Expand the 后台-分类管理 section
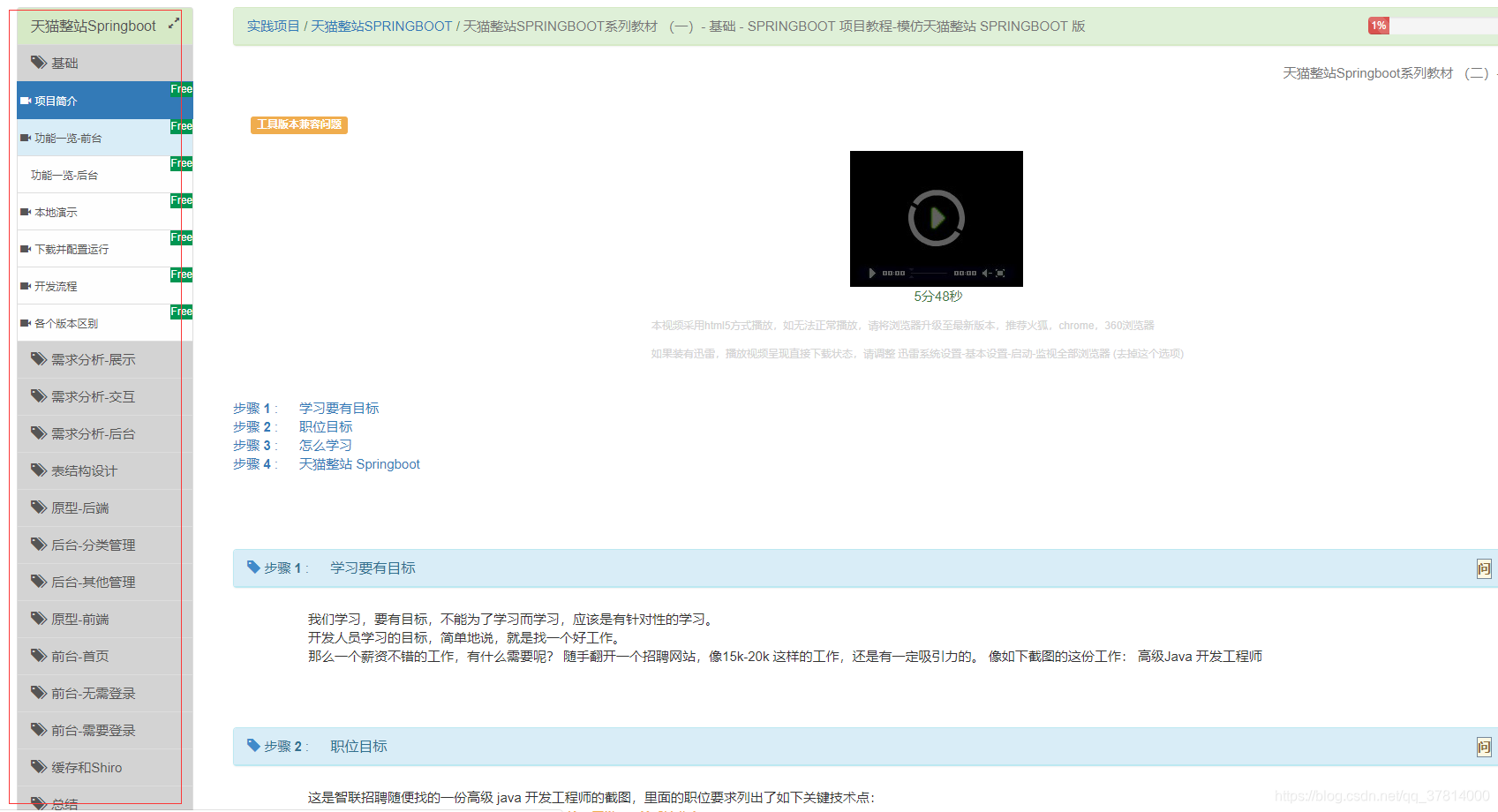 (x=105, y=545)
